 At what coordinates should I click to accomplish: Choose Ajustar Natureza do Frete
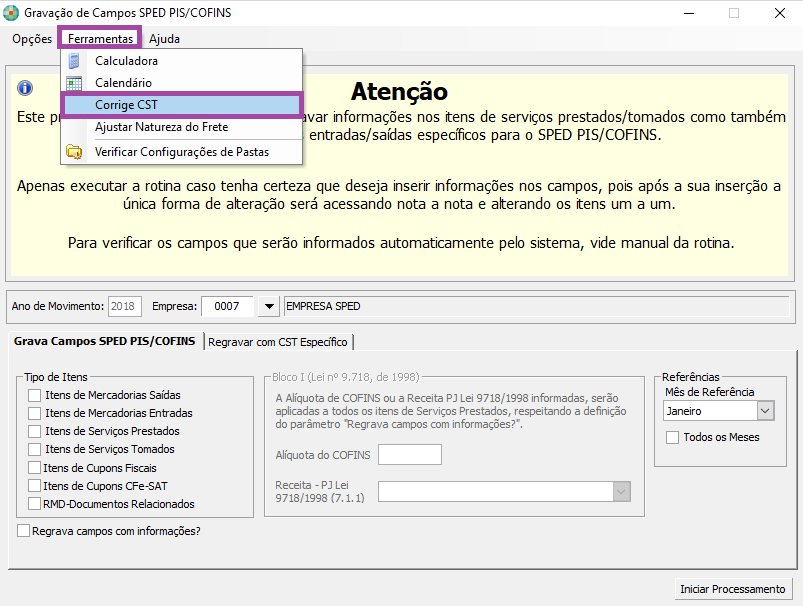pyautogui.click(x=182, y=127)
